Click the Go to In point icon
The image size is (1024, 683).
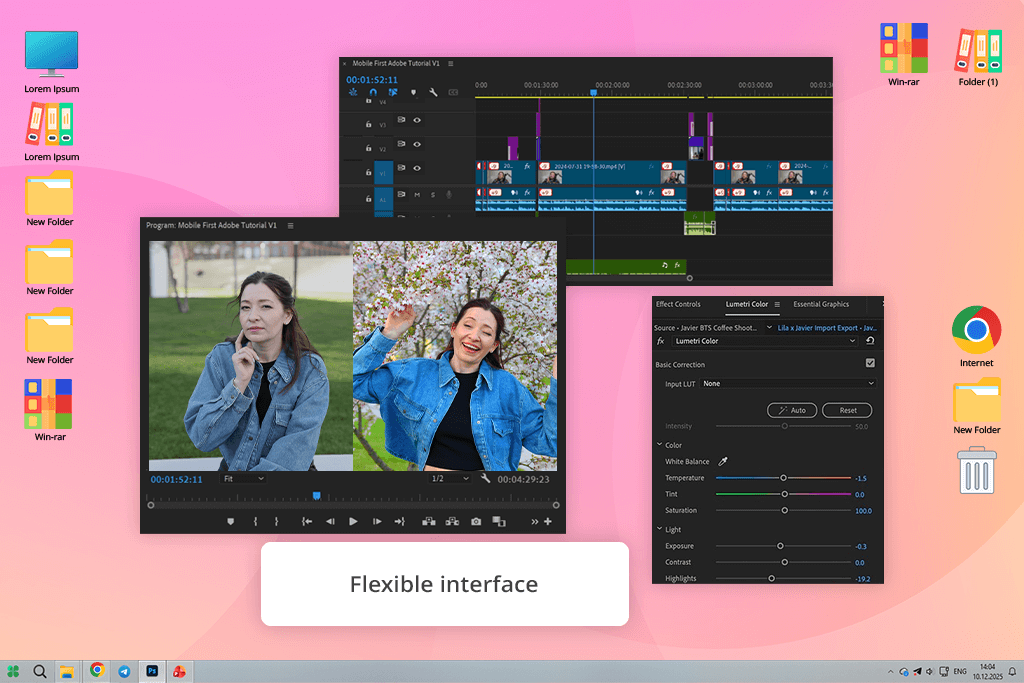pyautogui.click(x=306, y=522)
